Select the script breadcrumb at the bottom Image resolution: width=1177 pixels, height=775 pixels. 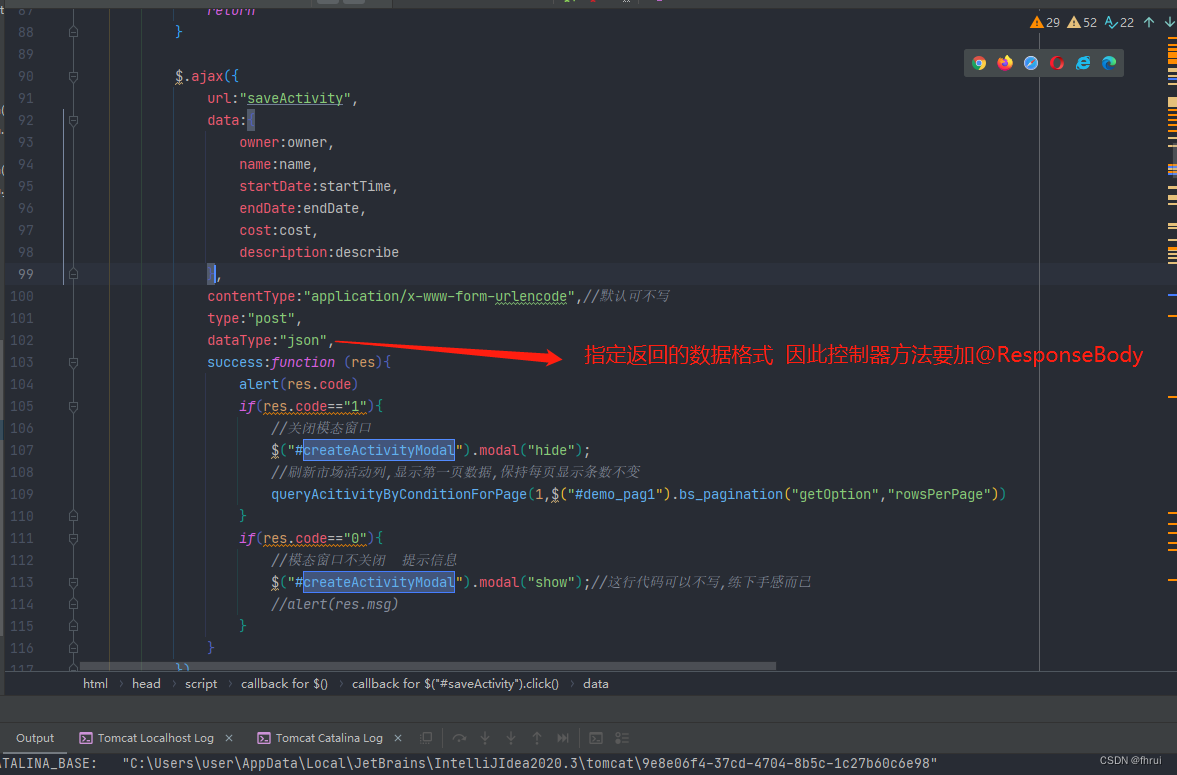(201, 683)
